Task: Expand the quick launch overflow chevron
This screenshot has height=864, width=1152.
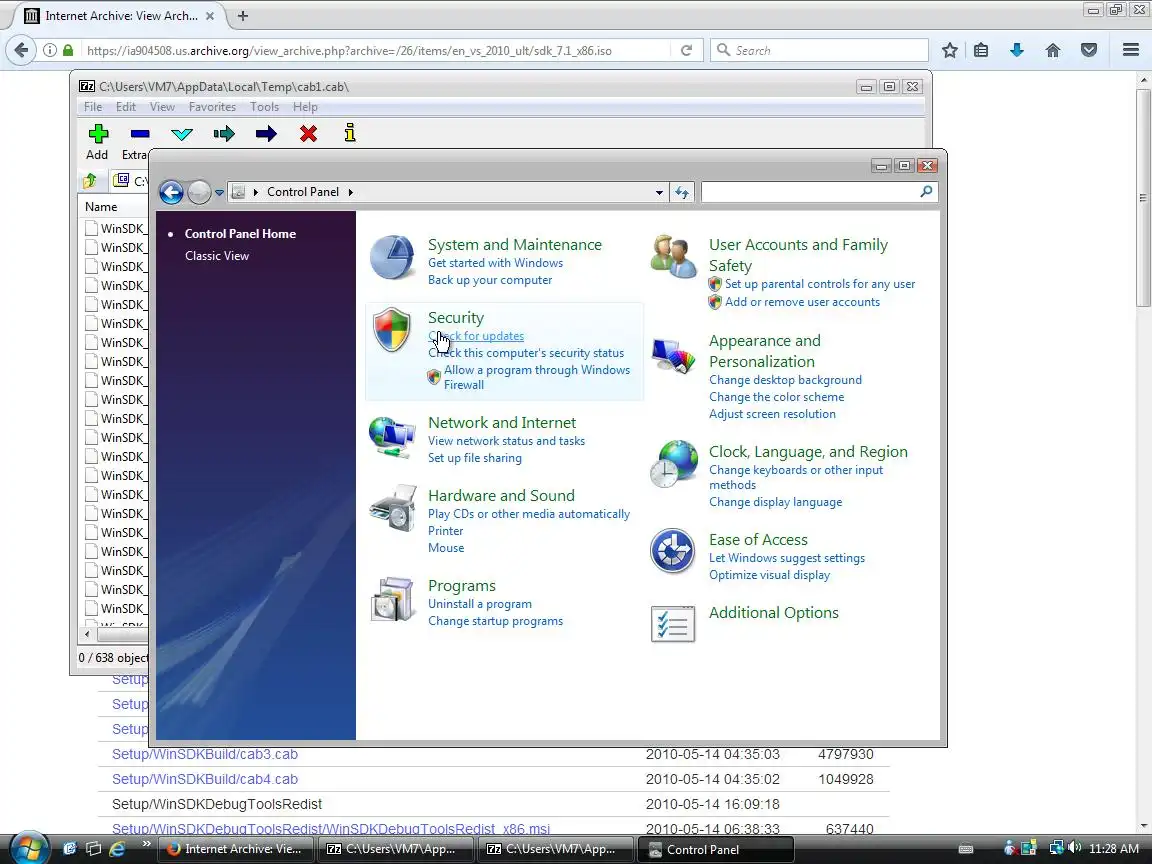Action: pos(146,843)
